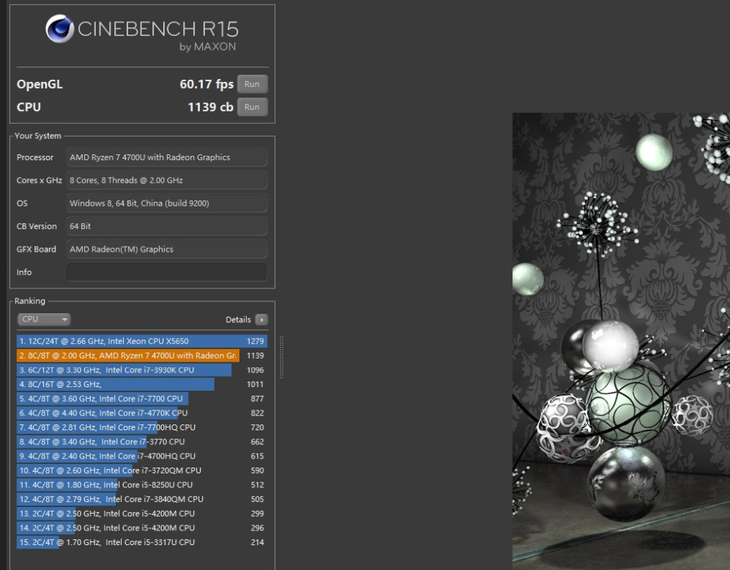Select the Core i5-8250U ranking row
The width and height of the screenshot is (730, 570).
pos(140,484)
